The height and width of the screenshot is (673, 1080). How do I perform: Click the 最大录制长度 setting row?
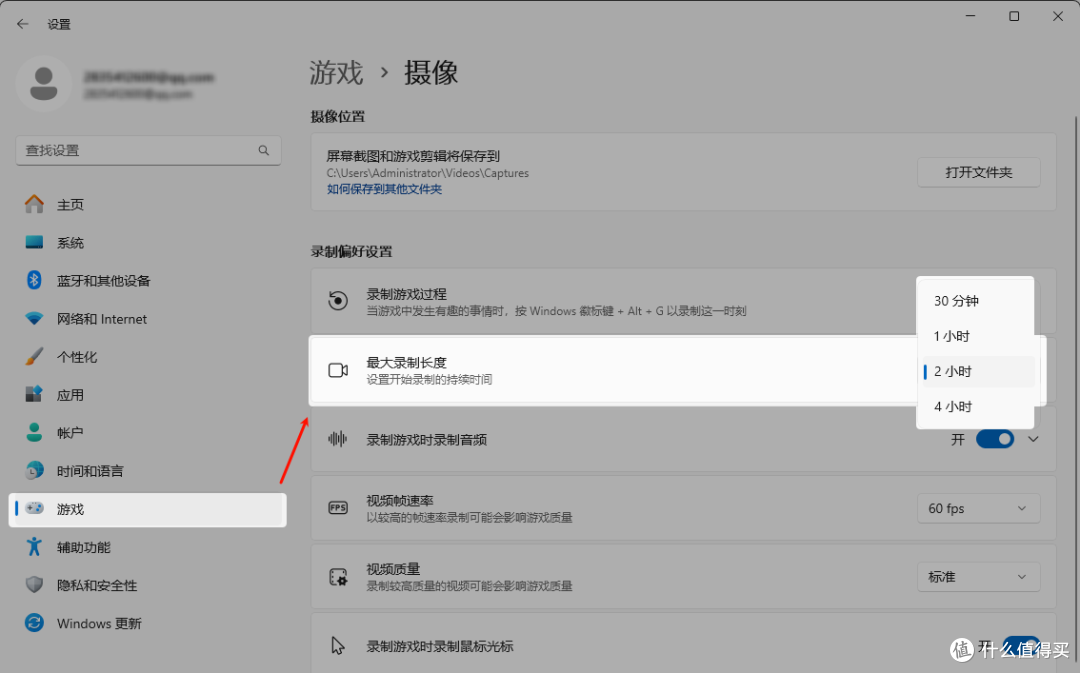point(678,370)
